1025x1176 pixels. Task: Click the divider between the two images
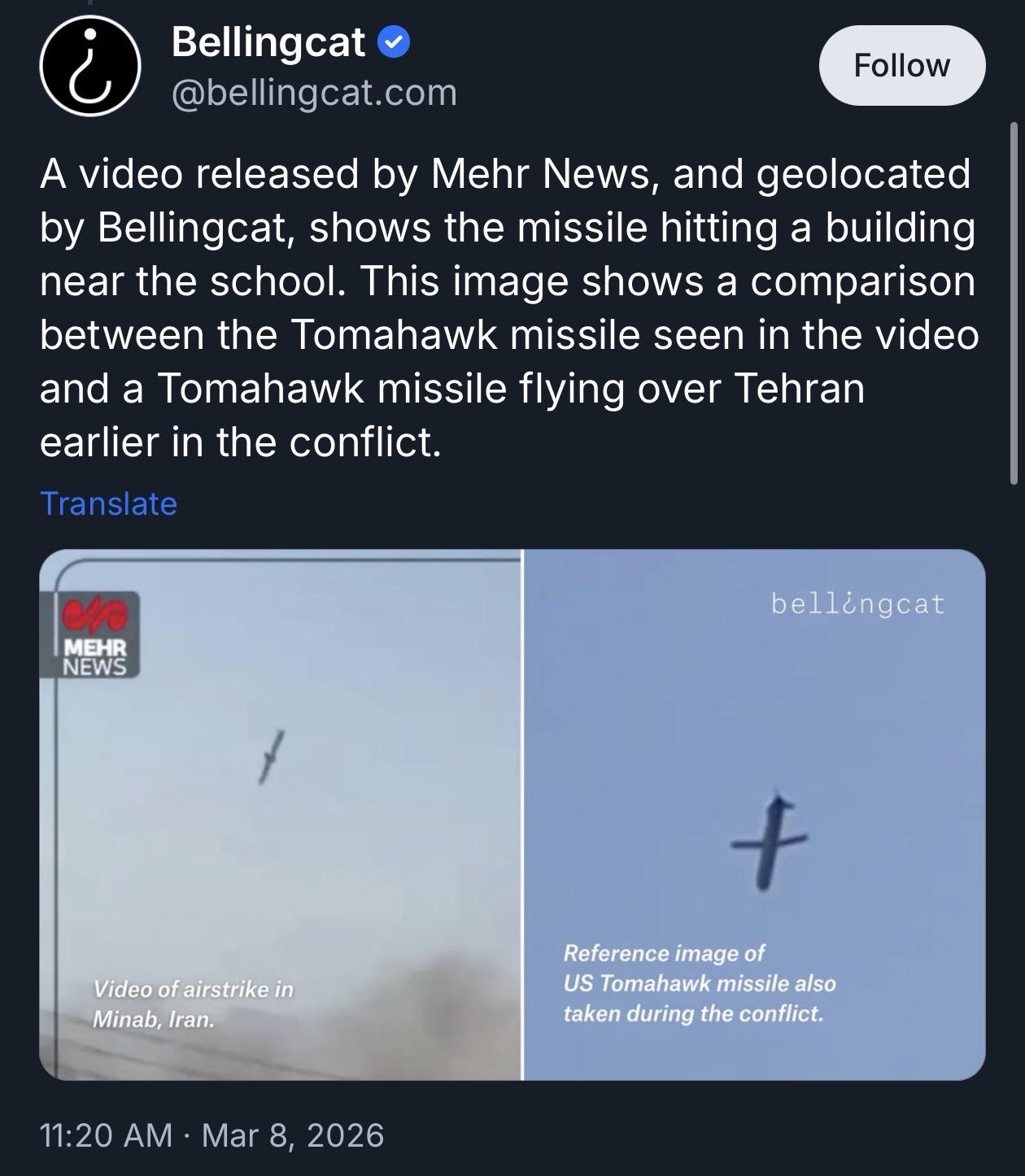click(x=521, y=813)
